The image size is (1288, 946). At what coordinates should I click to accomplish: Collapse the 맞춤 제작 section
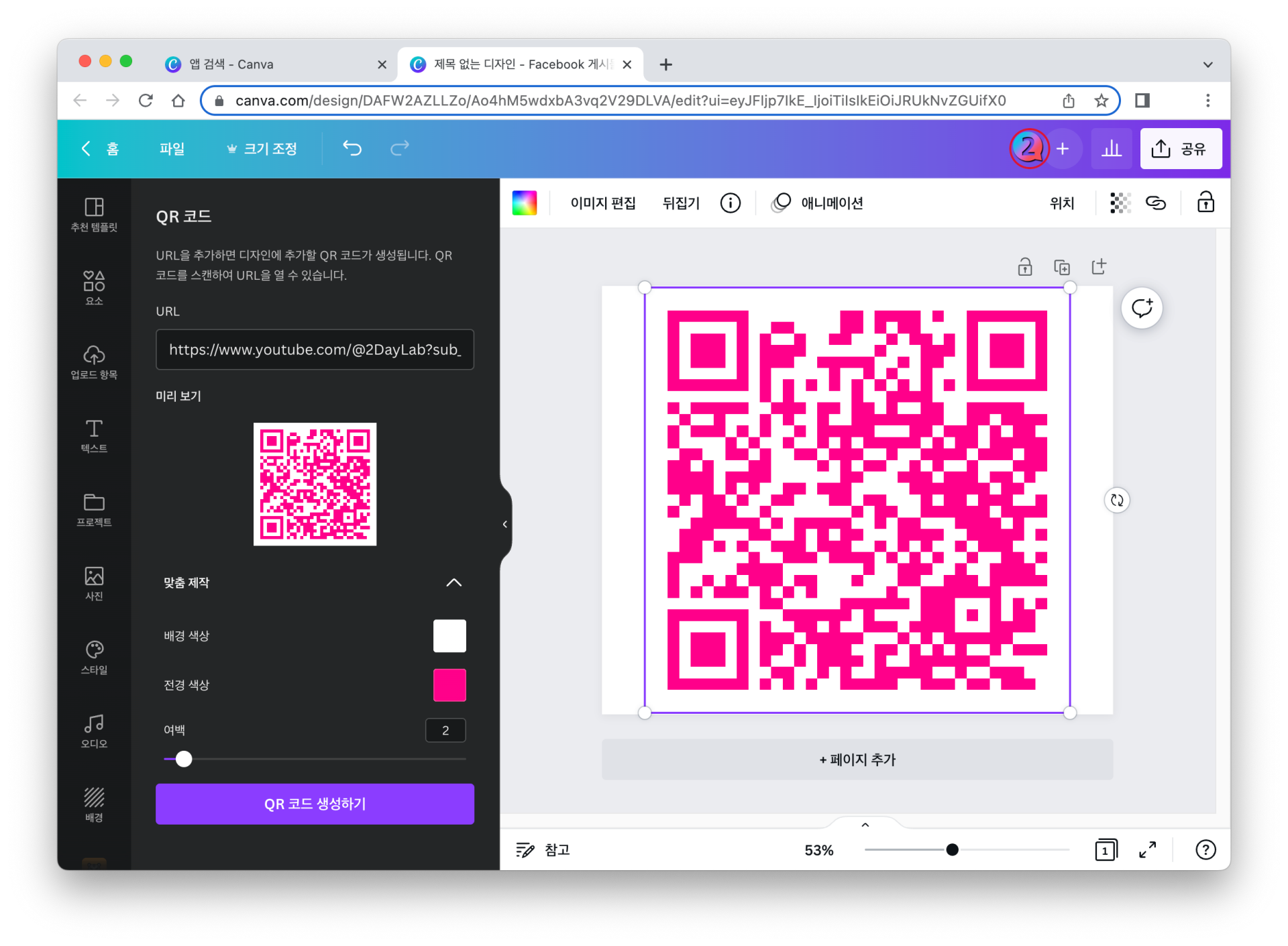[453, 582]
